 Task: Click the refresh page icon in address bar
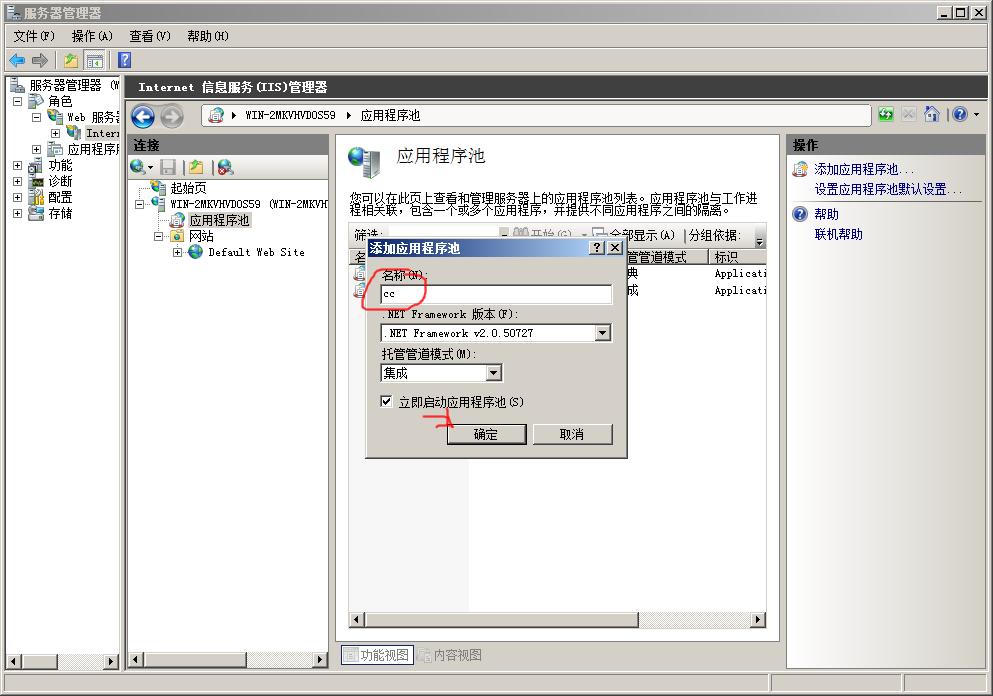point(886,115)
